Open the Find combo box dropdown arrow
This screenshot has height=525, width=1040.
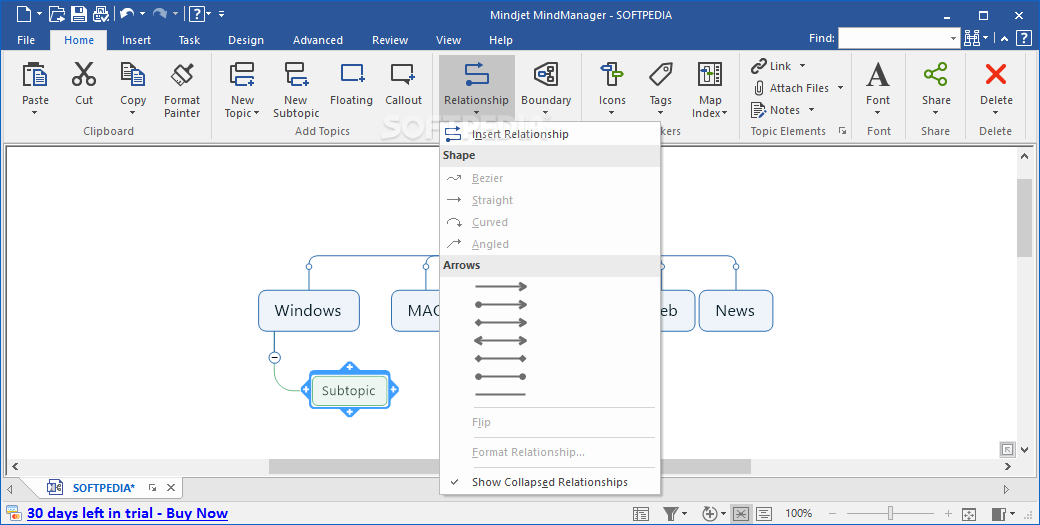pos(954,38)
